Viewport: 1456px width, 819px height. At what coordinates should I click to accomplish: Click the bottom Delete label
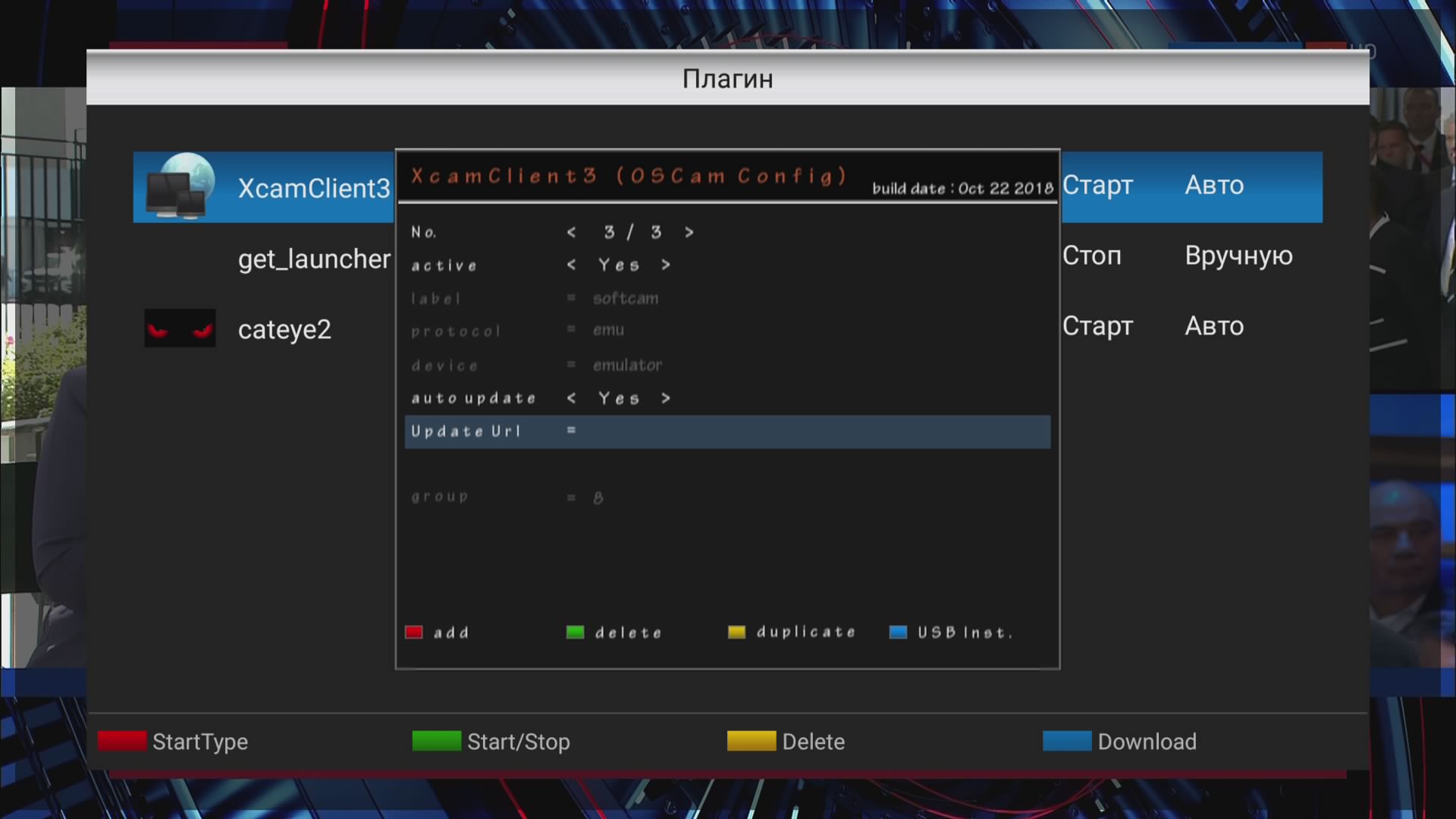813,742
